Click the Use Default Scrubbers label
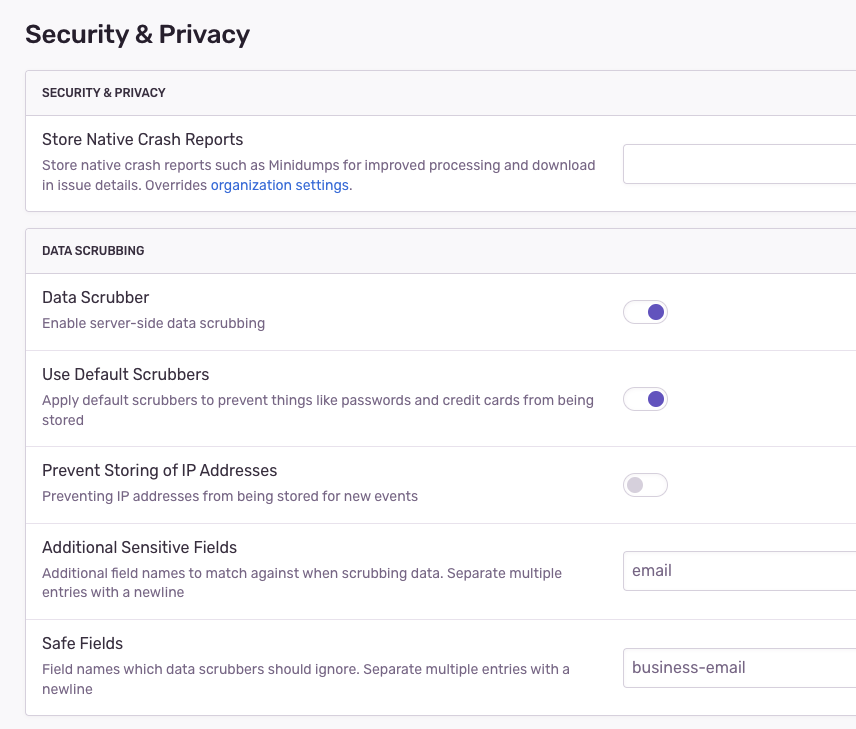 tap(125, 374)
